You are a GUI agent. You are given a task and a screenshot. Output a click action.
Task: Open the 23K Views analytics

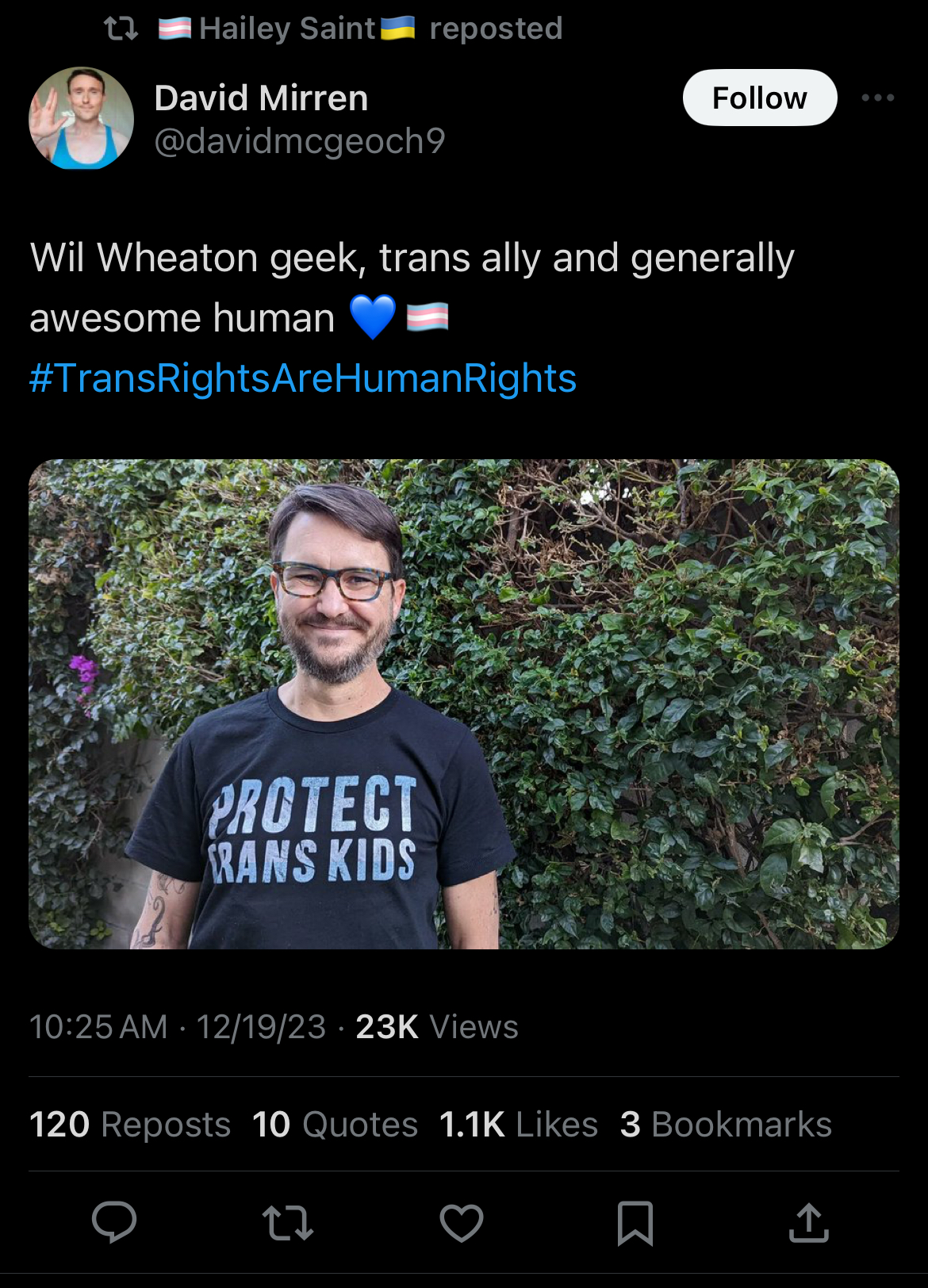[437, 1027]
